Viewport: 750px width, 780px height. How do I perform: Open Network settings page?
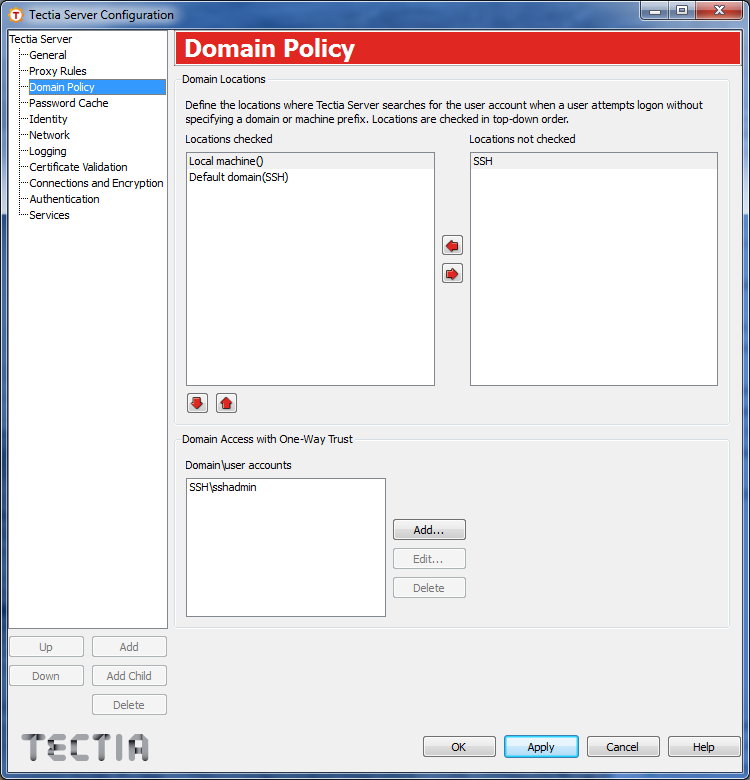click(x=49, y=135)
